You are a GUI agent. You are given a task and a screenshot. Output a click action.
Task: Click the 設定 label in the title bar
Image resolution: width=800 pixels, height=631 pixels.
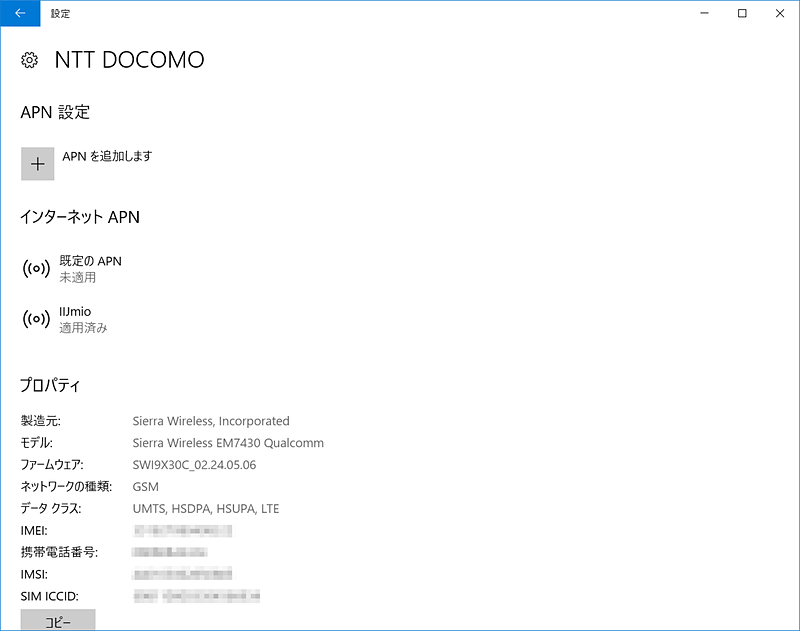[x=60, y=13]
